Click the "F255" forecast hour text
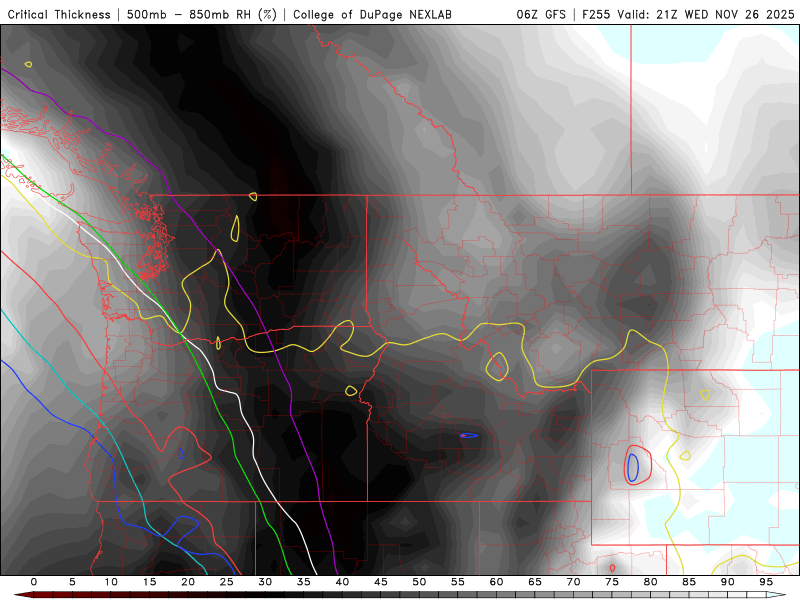This screenshot has width=800, height=600. point(596,15)
